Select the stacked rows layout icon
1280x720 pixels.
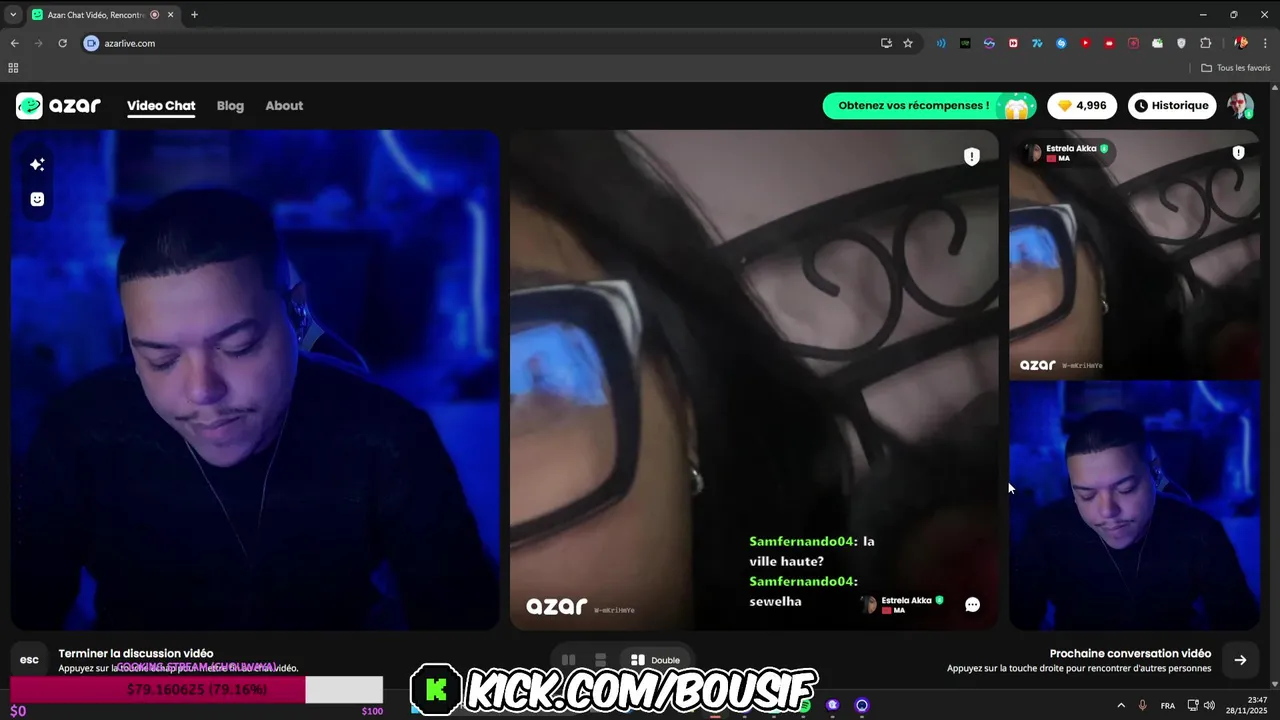click(x=600, y=660)
